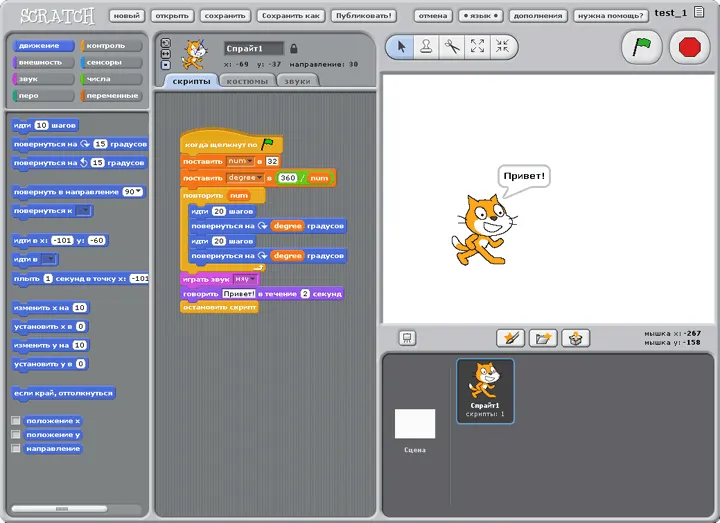This screenshot has height=523, width=720.
Task: Select the 'контроль' block category
Action: point(111,45)
